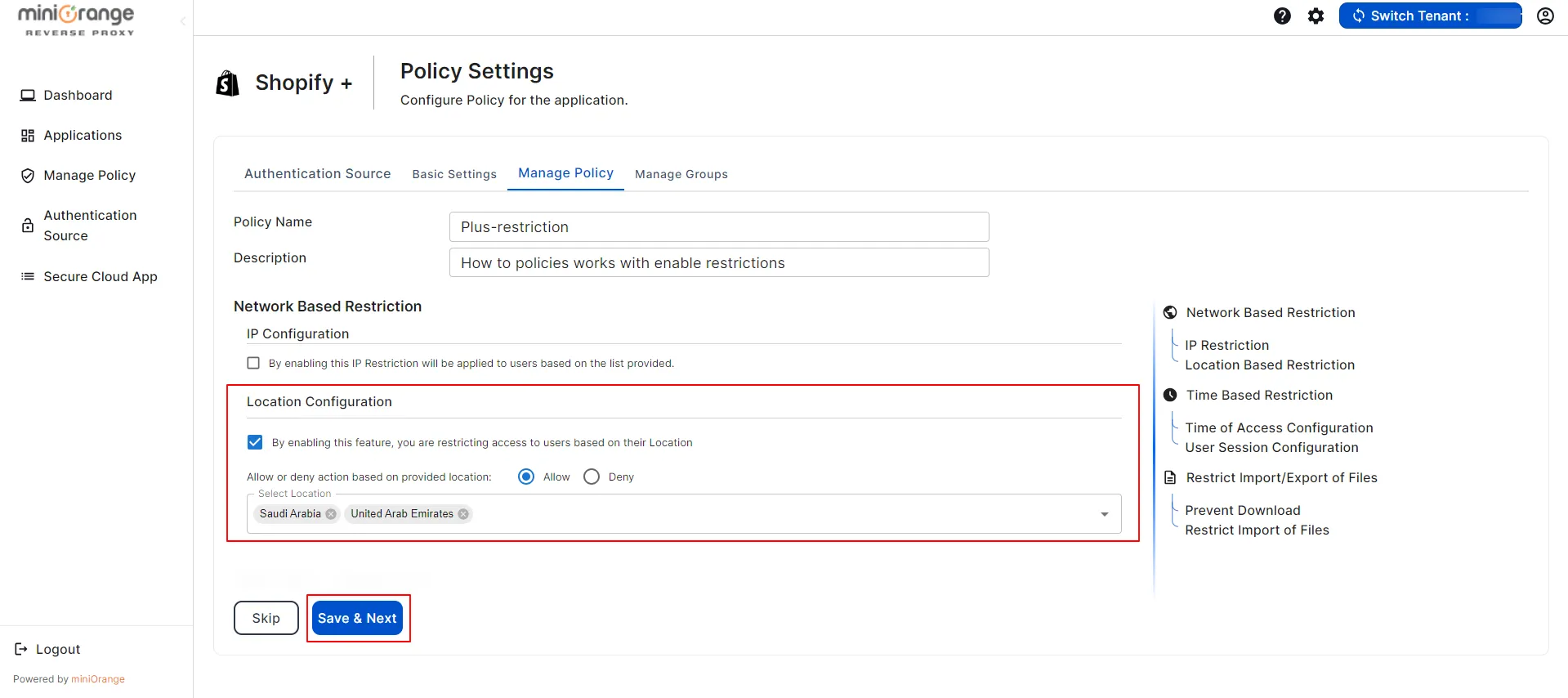The width and height of the screenshot is (1568, 698).
Task: Open the miniOrange powered-by link
Action: click(98, 679)
